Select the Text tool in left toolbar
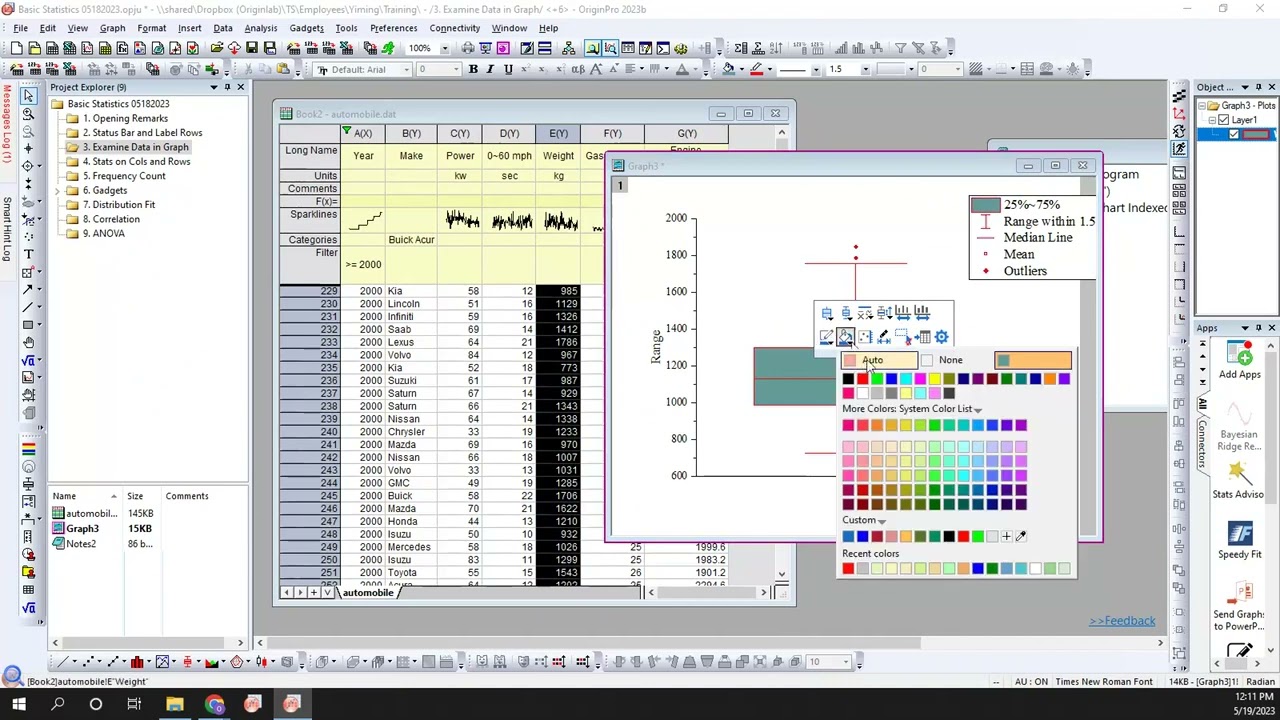 28,254
